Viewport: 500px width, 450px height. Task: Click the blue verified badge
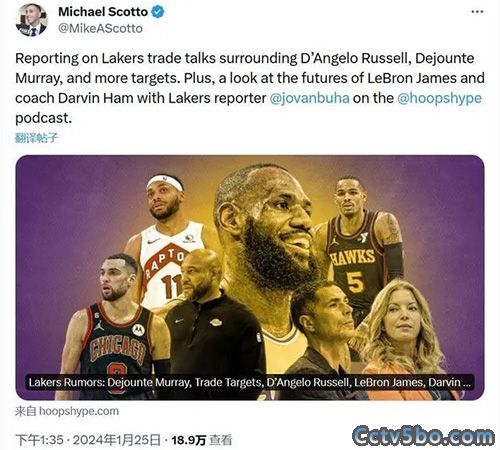point(158,12)
